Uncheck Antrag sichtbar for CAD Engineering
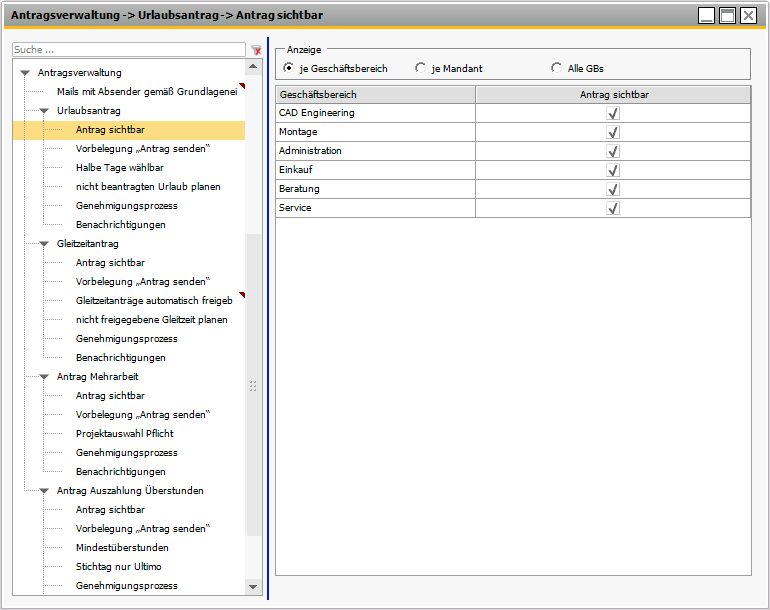This screenshot has width=770, height=610. 613,113
